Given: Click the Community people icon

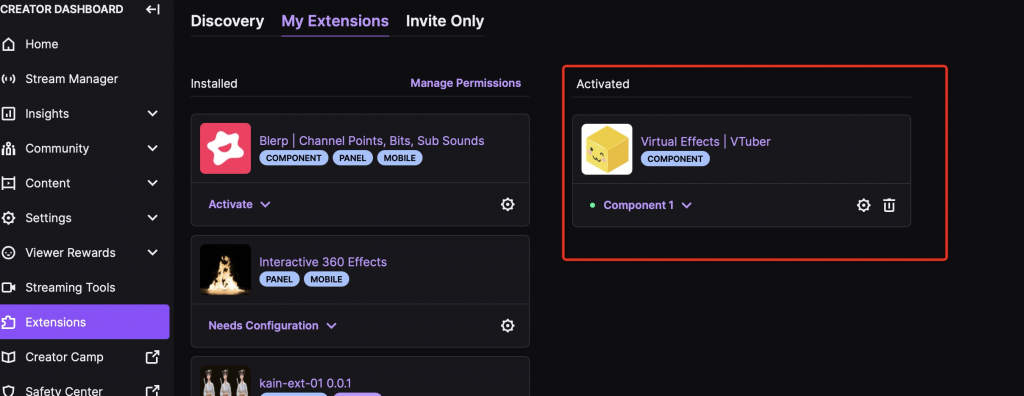Looking at the screenshot, I should pyautogui.click(x=8, y=148).
